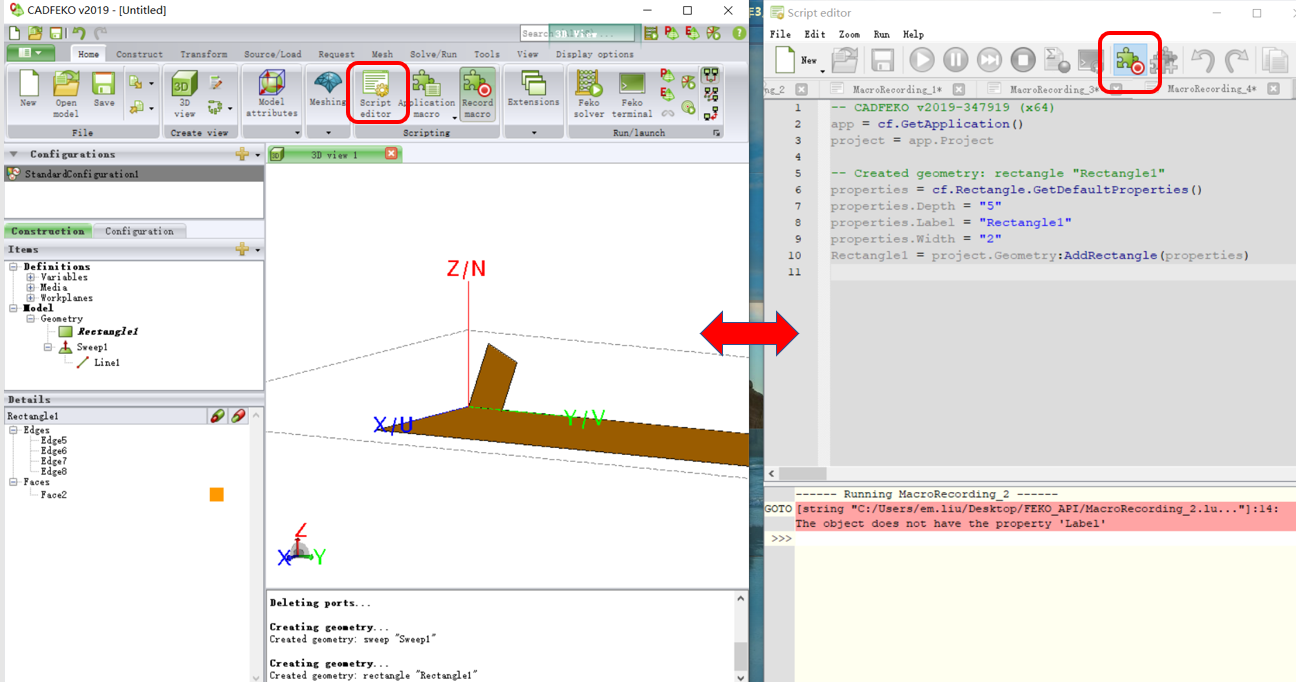
Task: Expand the Meshing group dropdown arrow
Action: (x=330, y=132)
